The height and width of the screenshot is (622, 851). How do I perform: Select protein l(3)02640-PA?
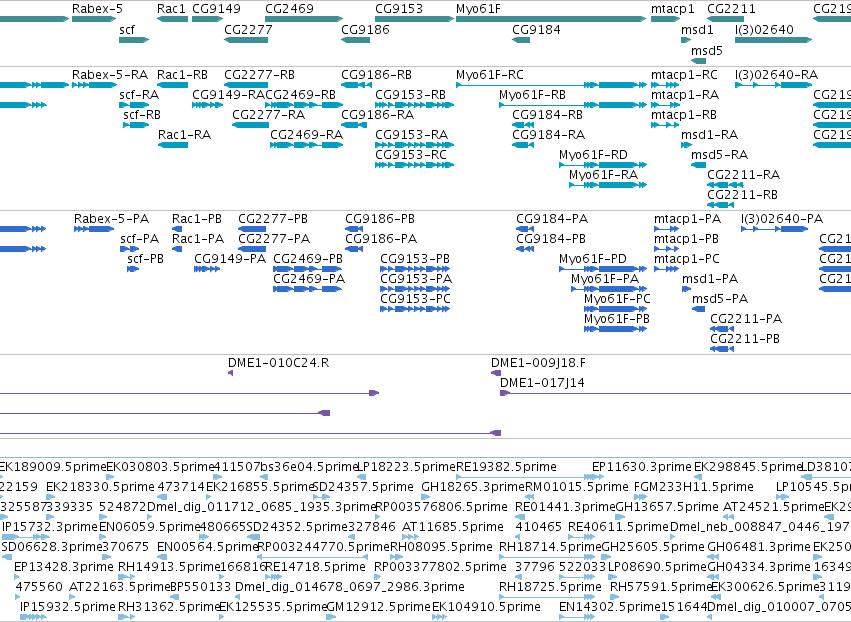(x=782, y=219)
